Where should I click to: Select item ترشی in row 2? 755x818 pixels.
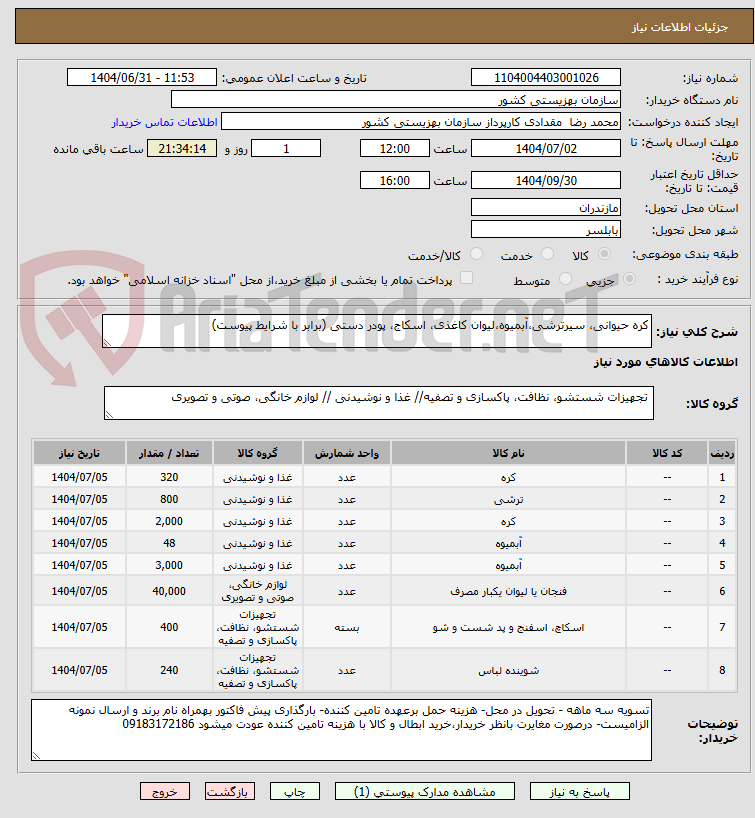(x=508, y=499)
